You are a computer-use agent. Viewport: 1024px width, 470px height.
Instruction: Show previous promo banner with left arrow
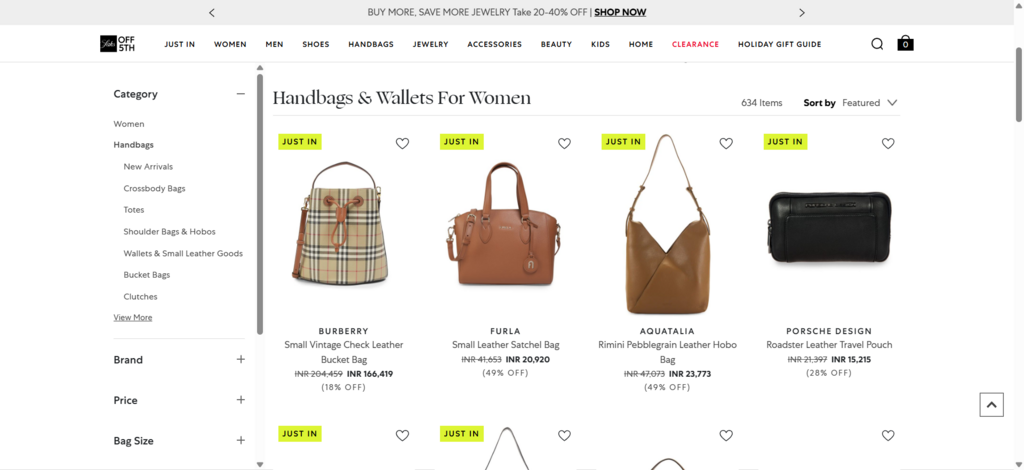[212, 12]
